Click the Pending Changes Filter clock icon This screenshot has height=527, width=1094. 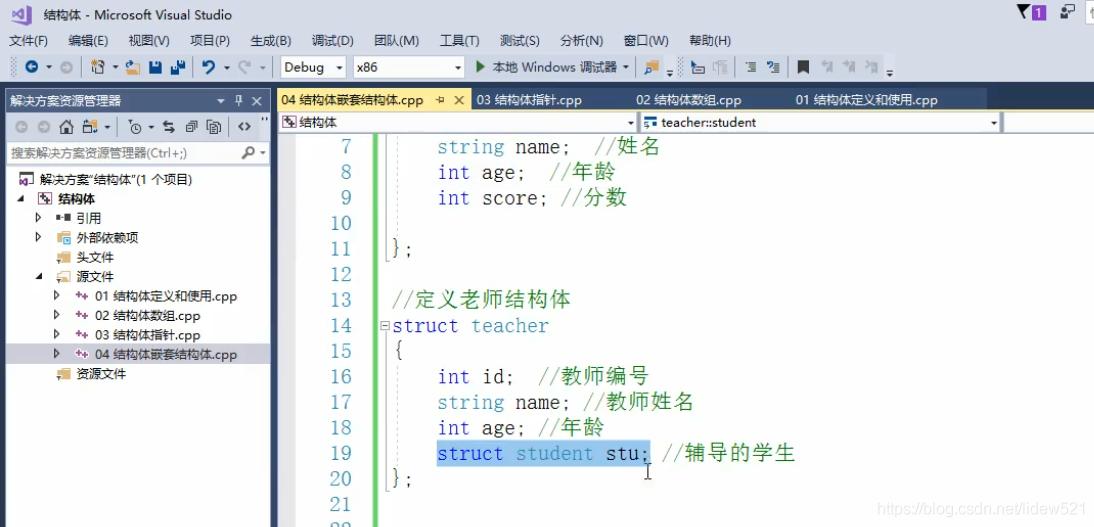135,127
